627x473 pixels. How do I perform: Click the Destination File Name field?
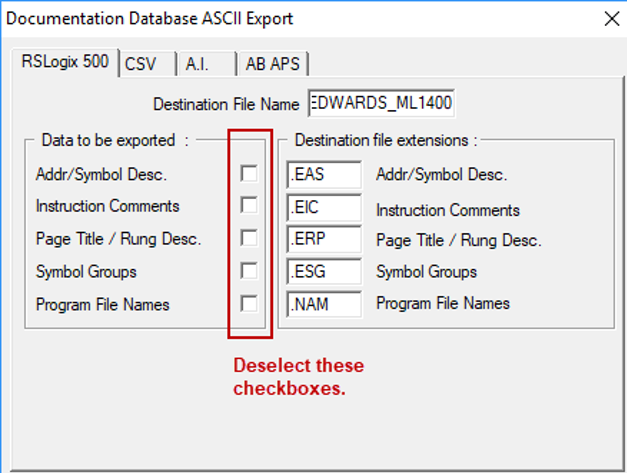pyautogui.click(x=381, y=103)
